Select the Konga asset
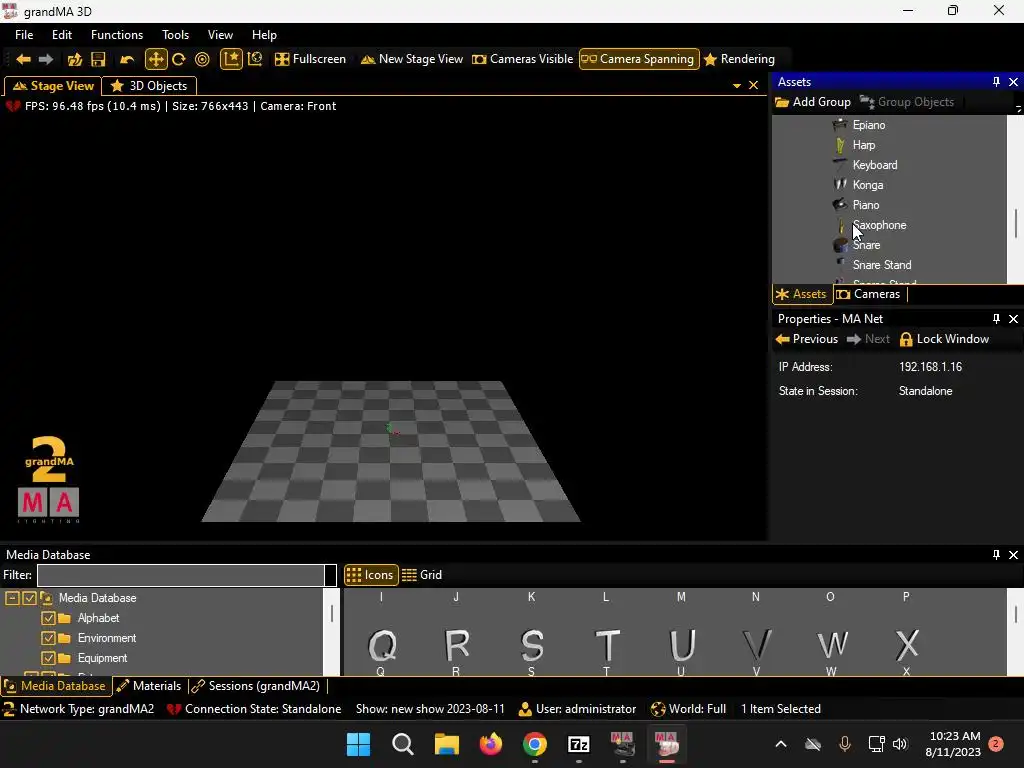Image resolution: width=1024 pixels, height=768 pixels. [x=867, y=185]
